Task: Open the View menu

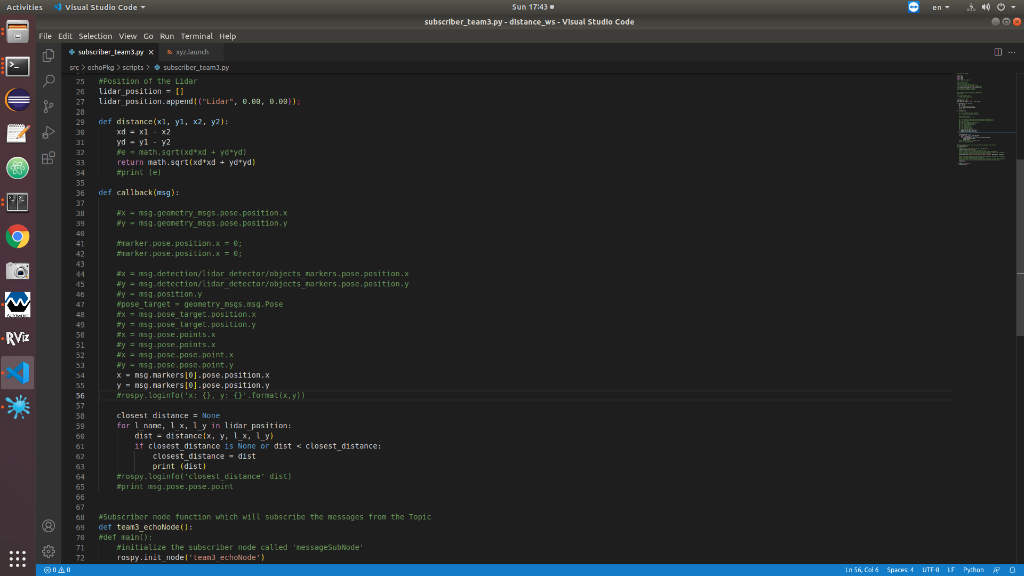Action: (127, 37)
